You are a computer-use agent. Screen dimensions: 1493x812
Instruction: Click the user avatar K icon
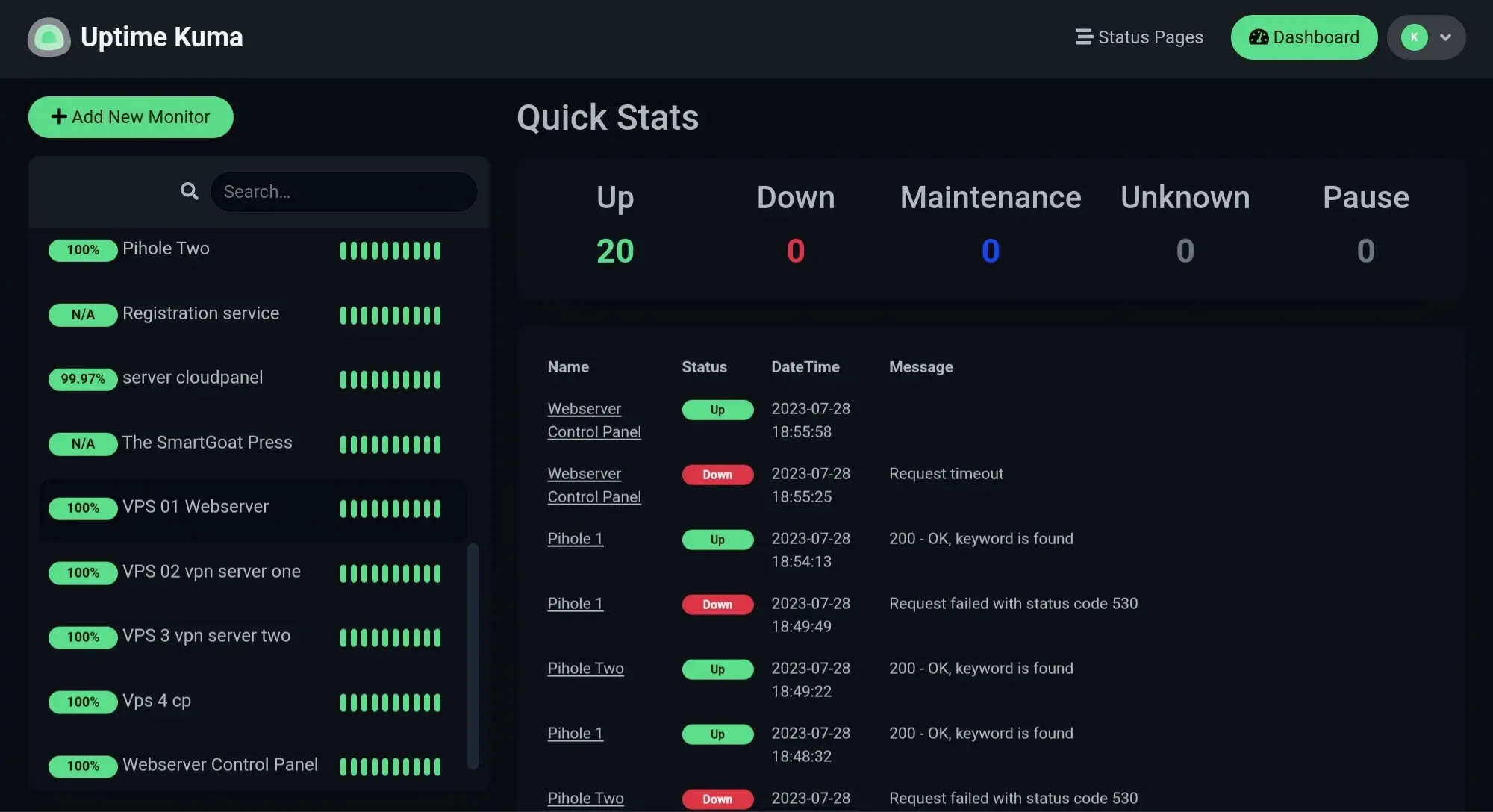[1414, 37]
